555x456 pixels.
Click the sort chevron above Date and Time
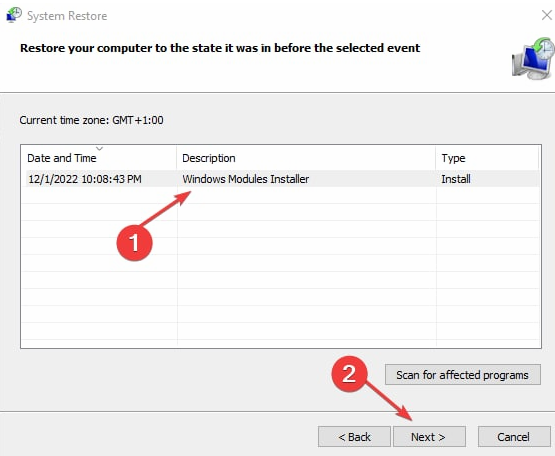pyautogui.click(x=99, y=148)
